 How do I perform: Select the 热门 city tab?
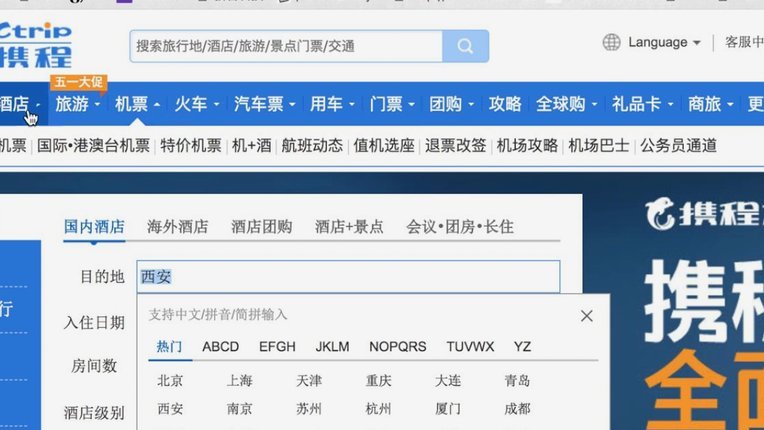169,346
